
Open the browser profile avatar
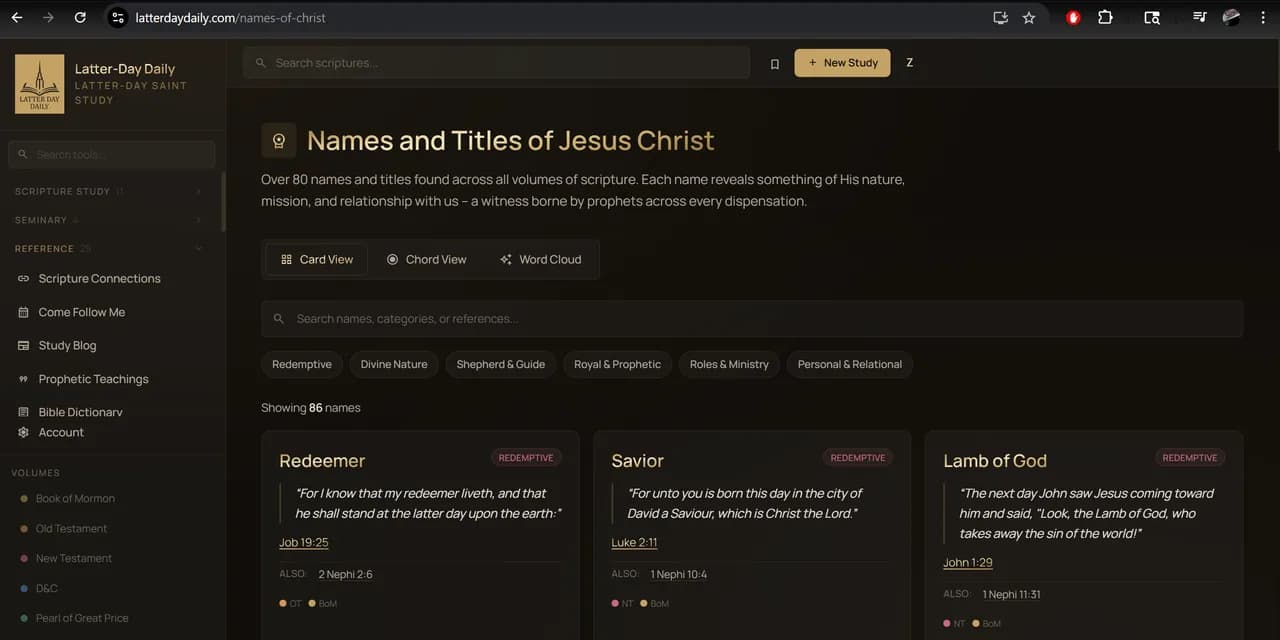tap(1232, 17)
